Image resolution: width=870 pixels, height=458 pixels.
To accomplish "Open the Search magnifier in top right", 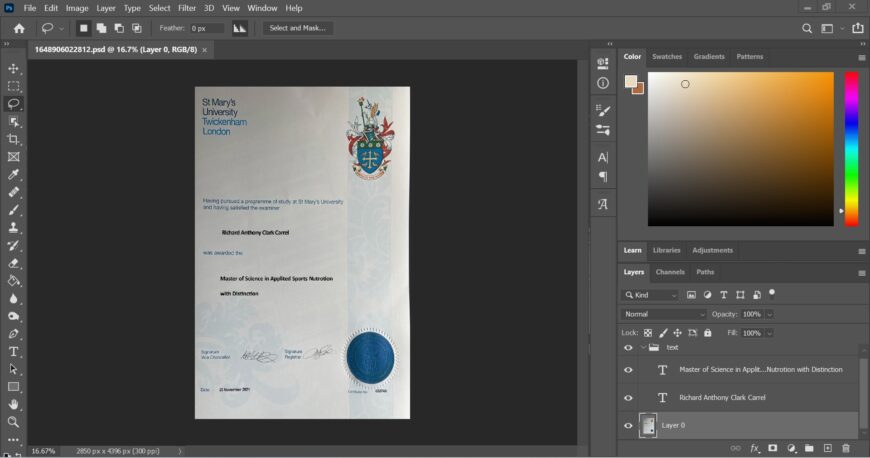I will [x=807, y=28].
